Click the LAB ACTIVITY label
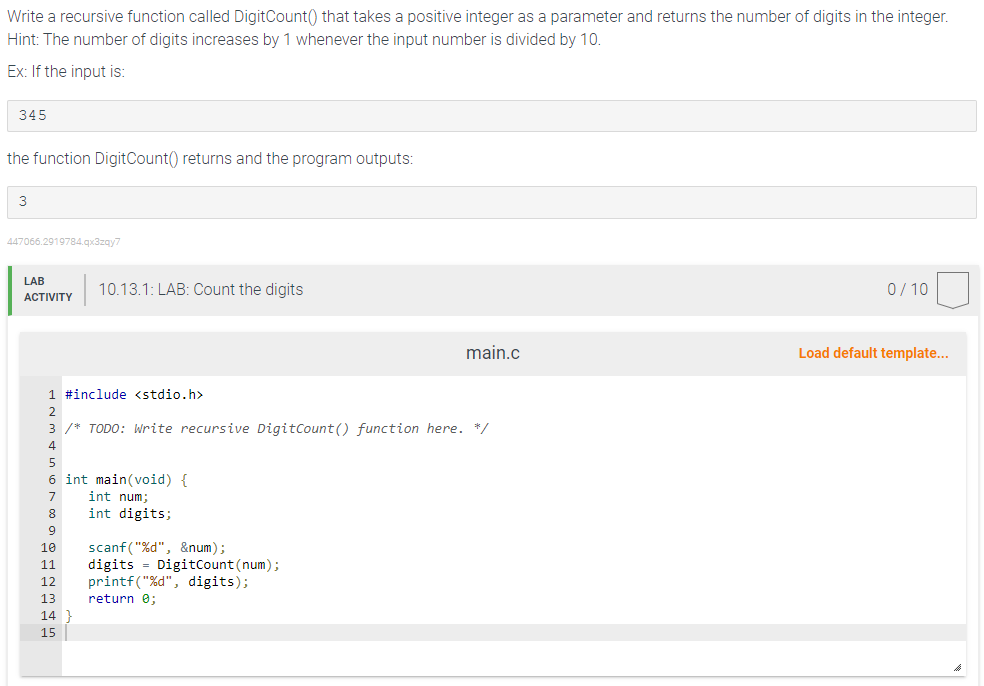The width and height of the screenshot is (984, 686). point(48,289)
